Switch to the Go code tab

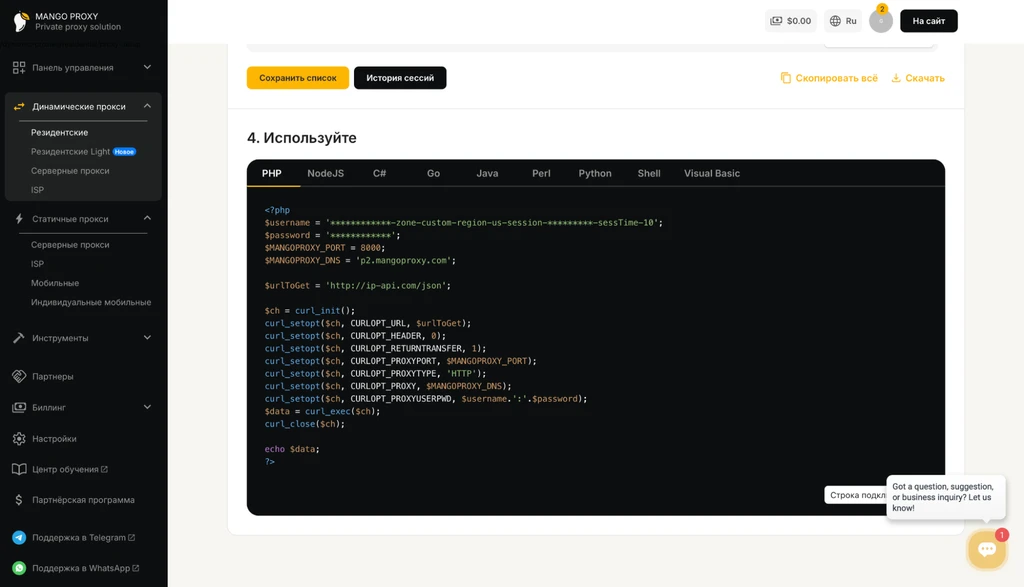433,173
